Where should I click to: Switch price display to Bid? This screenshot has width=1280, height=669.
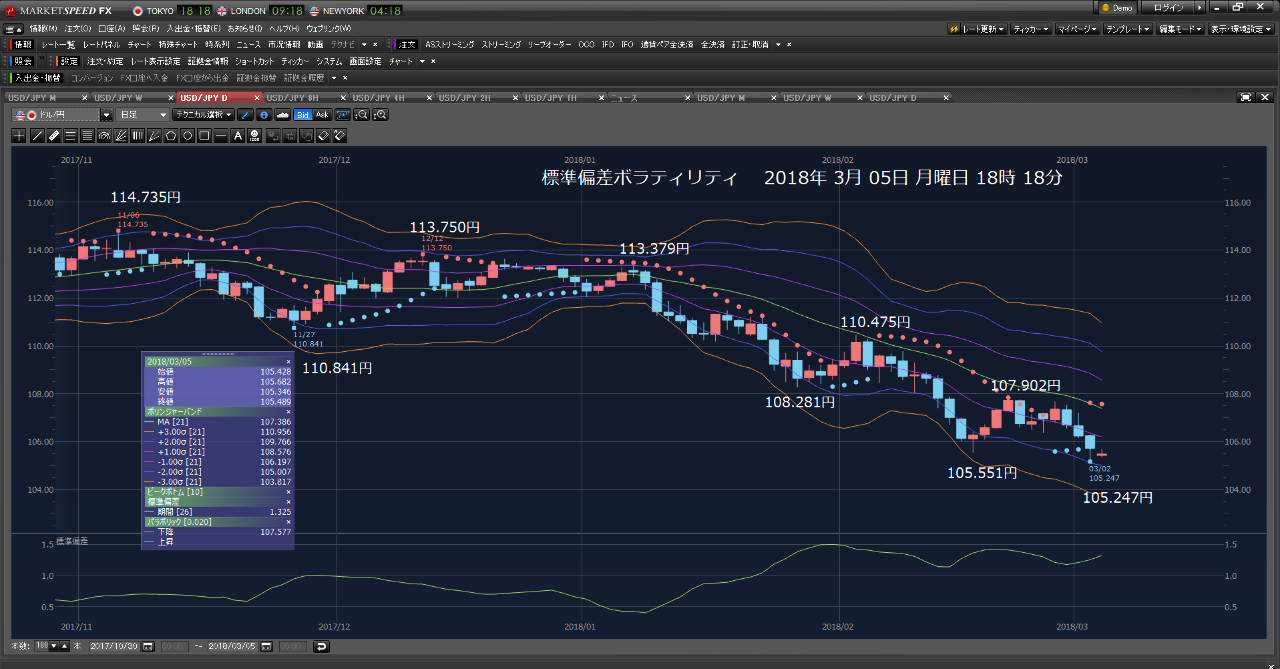(x=302, y=116)
